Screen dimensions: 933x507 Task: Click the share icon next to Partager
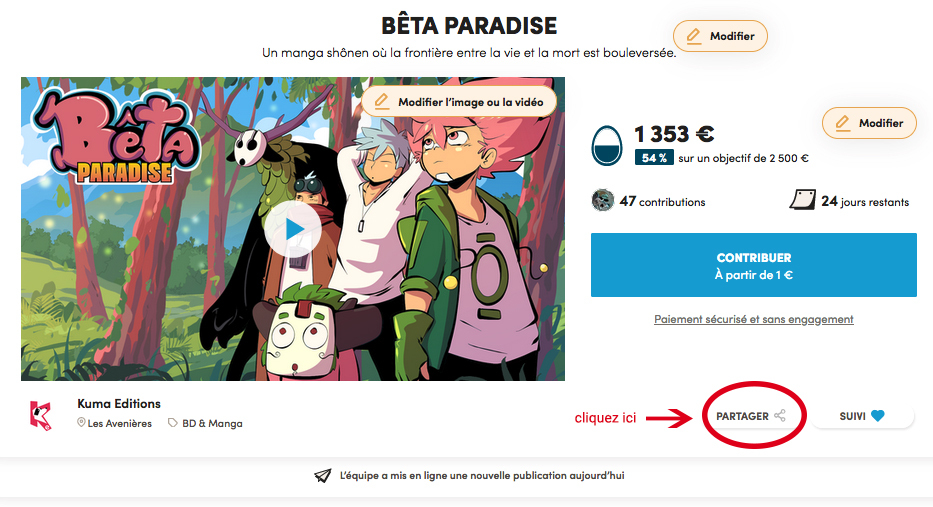(780, 416)
